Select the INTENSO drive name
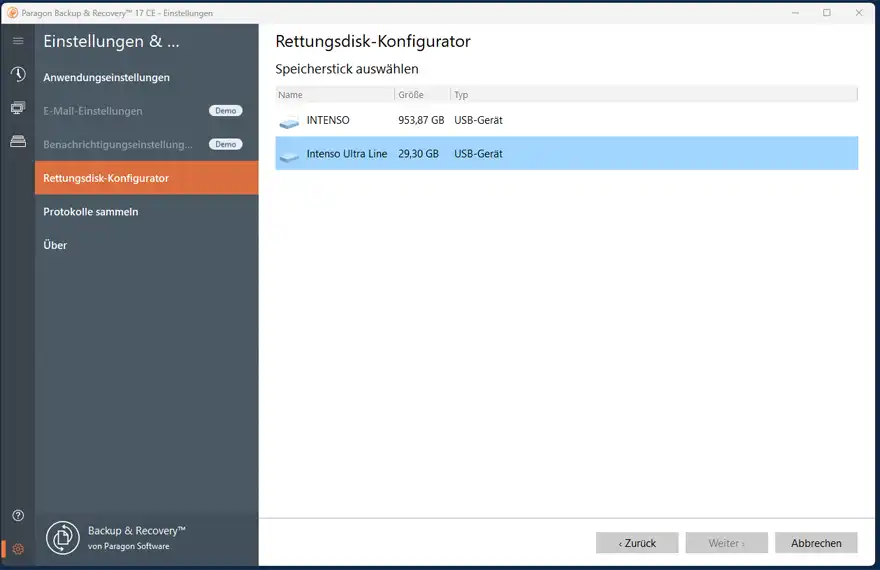Screen dimensions: 880x570 click(x=328, y=120)
